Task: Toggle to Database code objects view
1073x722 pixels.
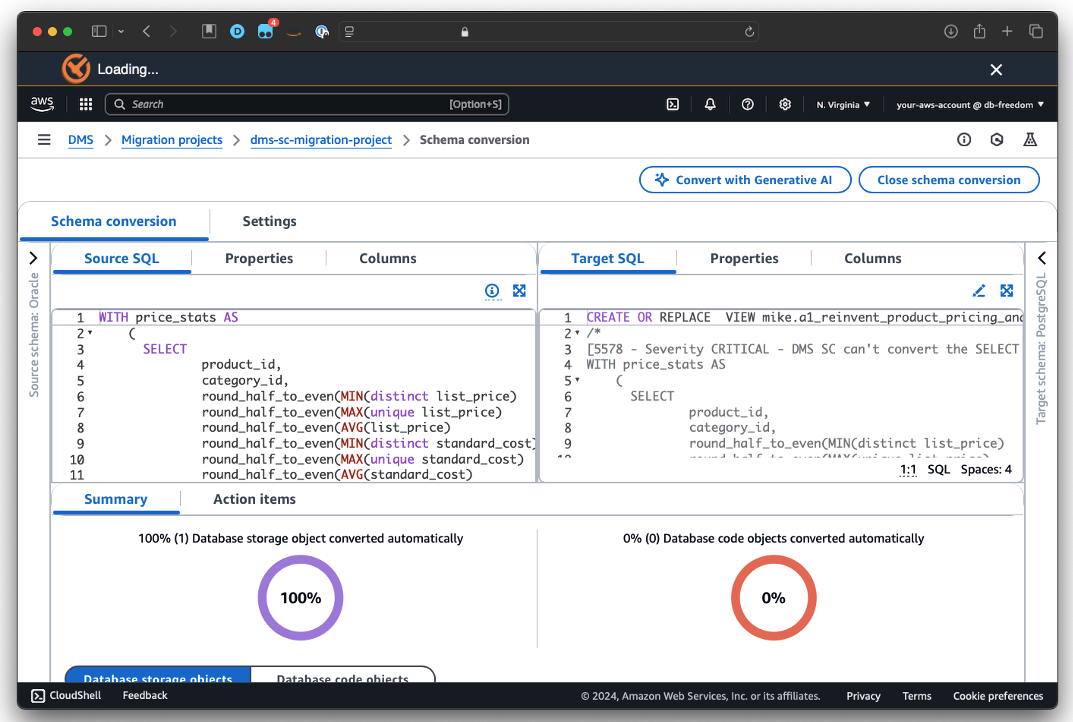Action: click(342, 678)
